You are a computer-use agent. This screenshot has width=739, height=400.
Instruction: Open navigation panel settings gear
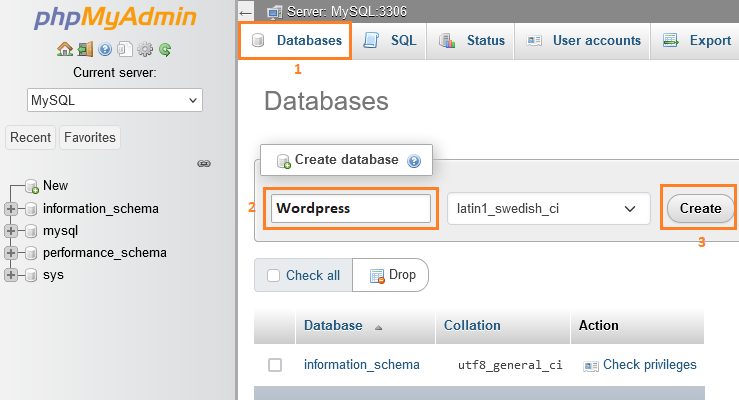[x=145, y=49]
